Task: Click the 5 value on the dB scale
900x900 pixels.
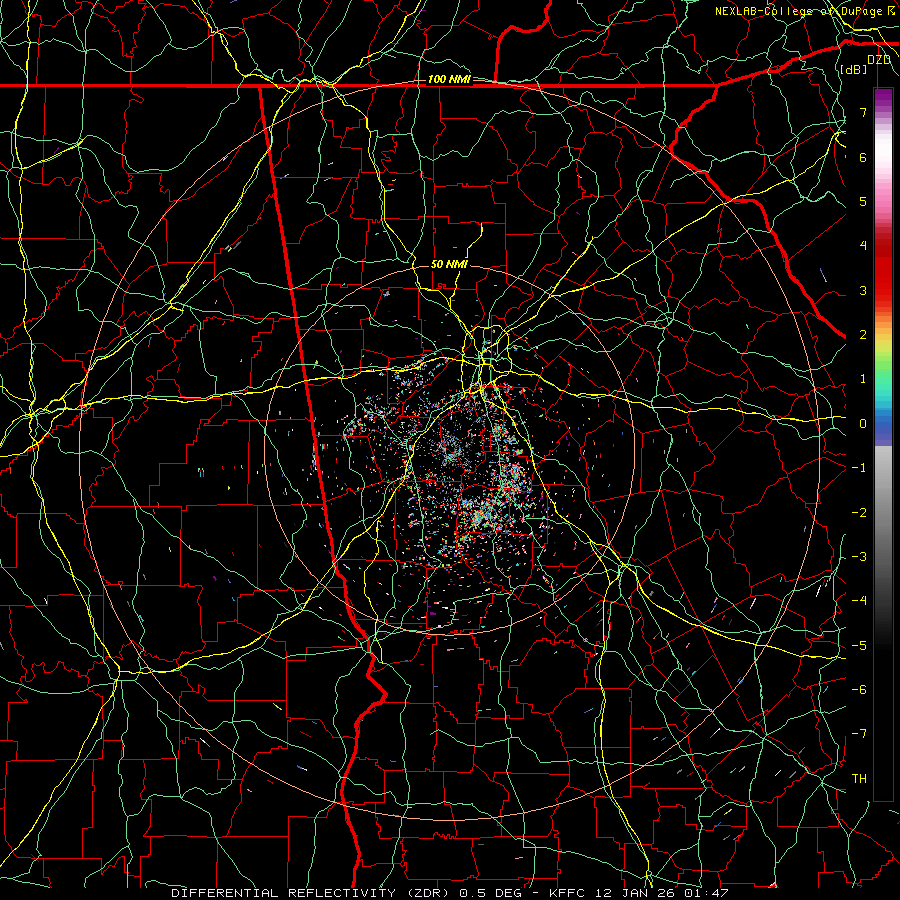Action: coord(863,201)
